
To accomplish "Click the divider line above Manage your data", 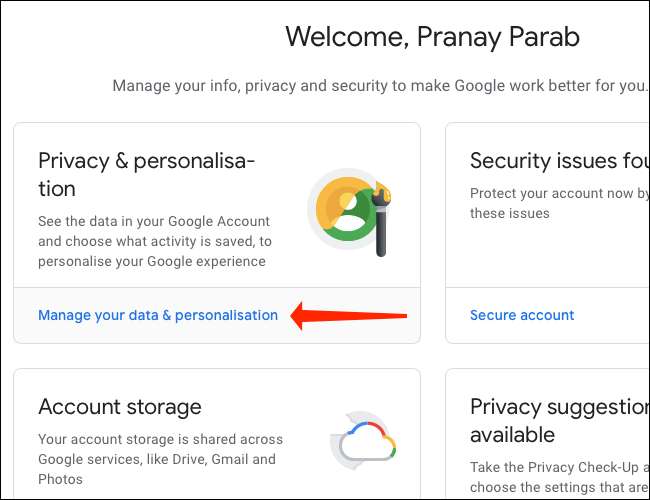I will 217,288.
